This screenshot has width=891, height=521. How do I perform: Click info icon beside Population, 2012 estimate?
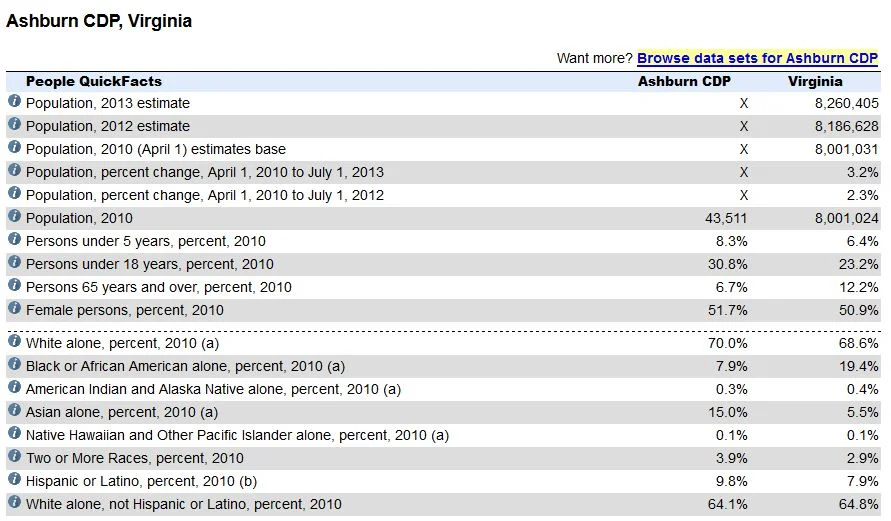(14, 125)
